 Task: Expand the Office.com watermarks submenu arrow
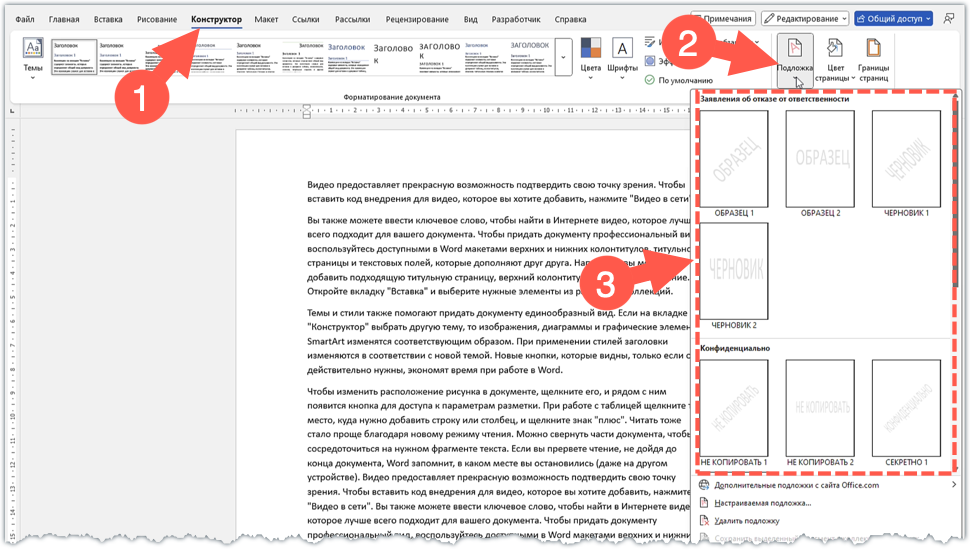tap(953, 485)
